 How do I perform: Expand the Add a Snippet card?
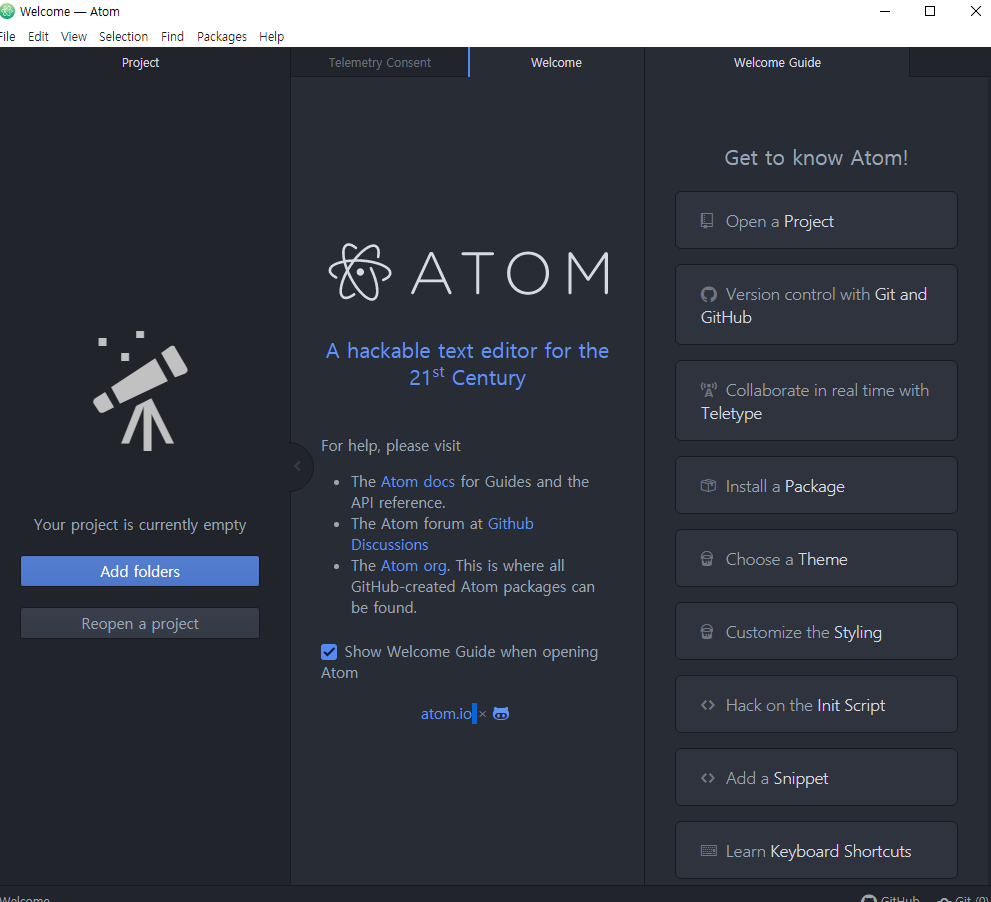pos(816,777)
